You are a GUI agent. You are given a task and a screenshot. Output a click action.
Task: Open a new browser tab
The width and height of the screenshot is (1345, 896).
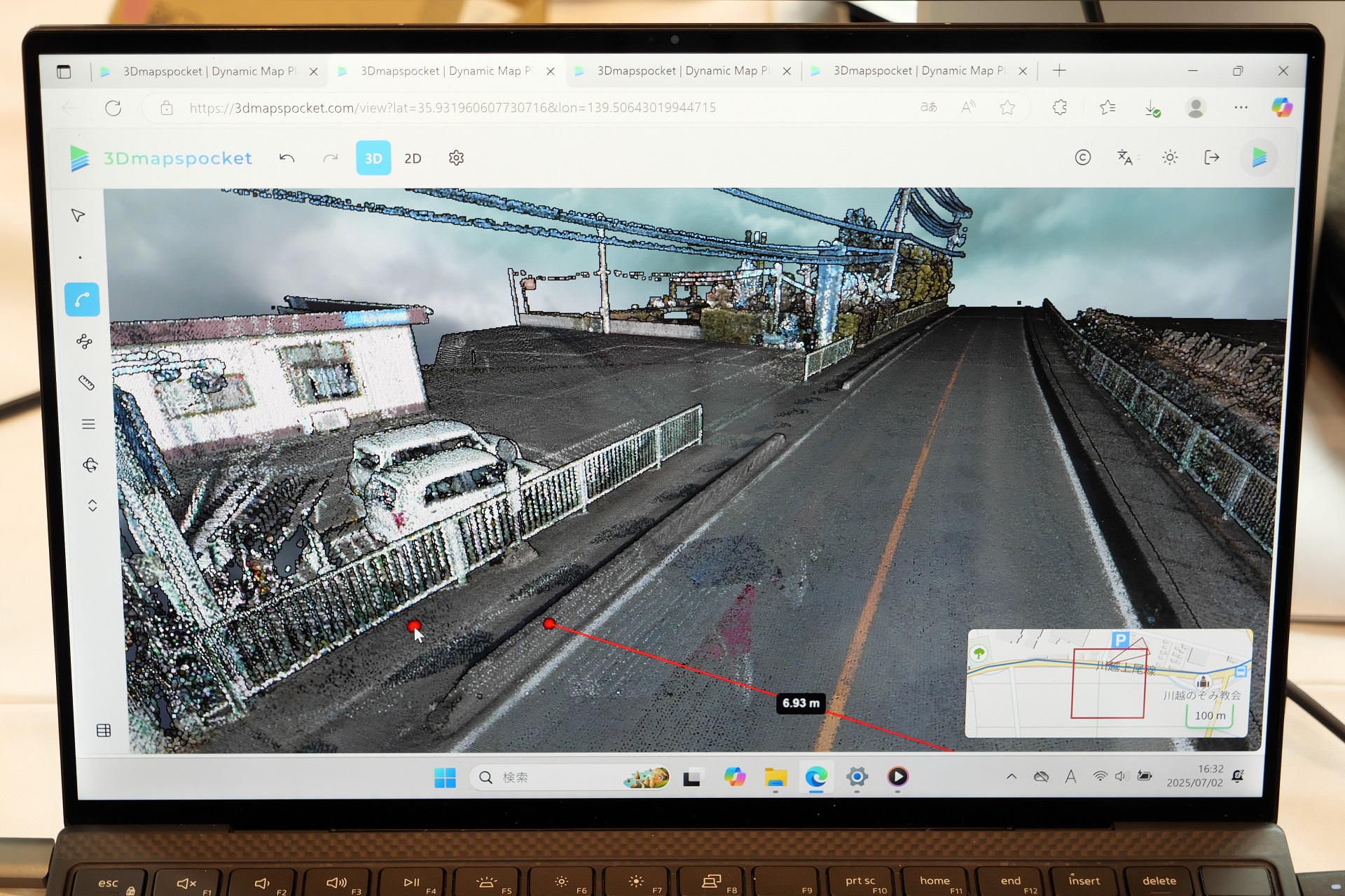(x=1059, y=71)
